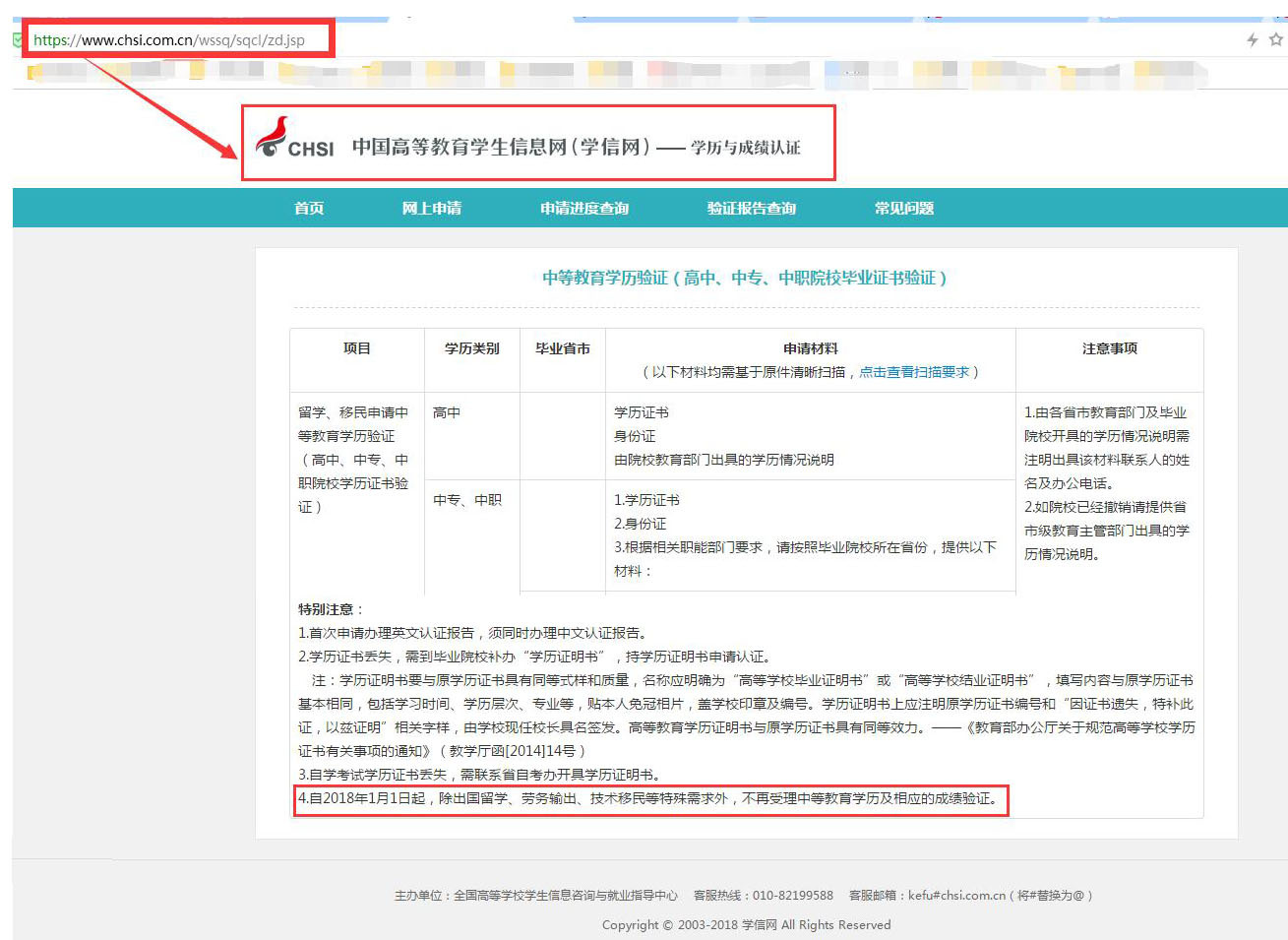Select 常见问题 in the navigation bar

(x=903, y=208)
